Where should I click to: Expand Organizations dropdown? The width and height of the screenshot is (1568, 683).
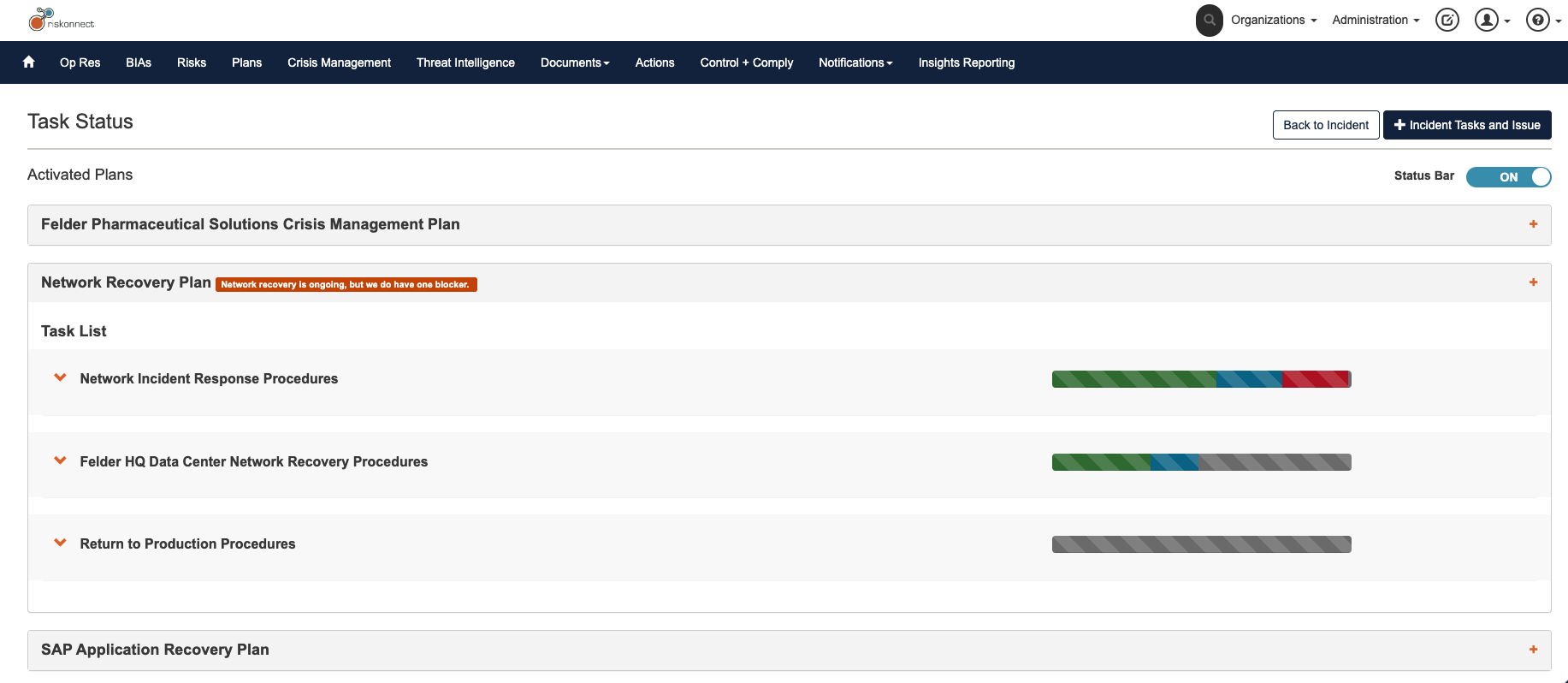point(1274,20)
